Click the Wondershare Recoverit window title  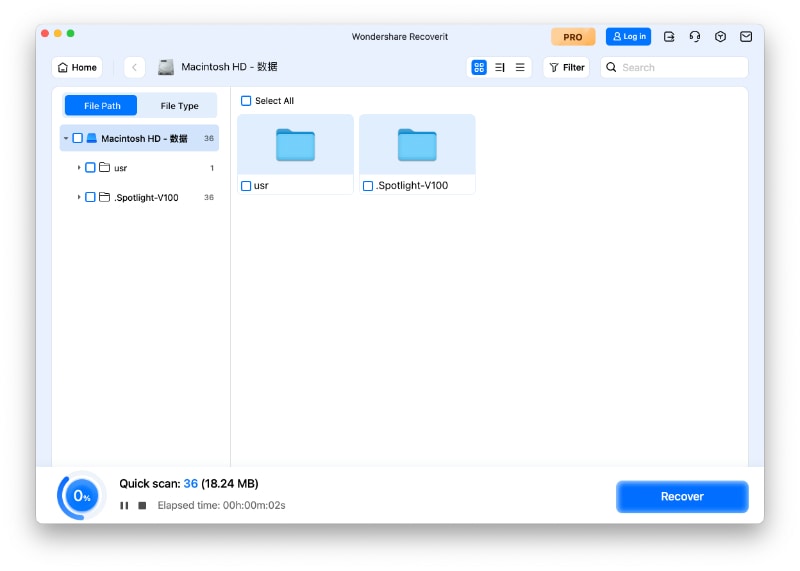pyautogui.click(x=399, y=37)
